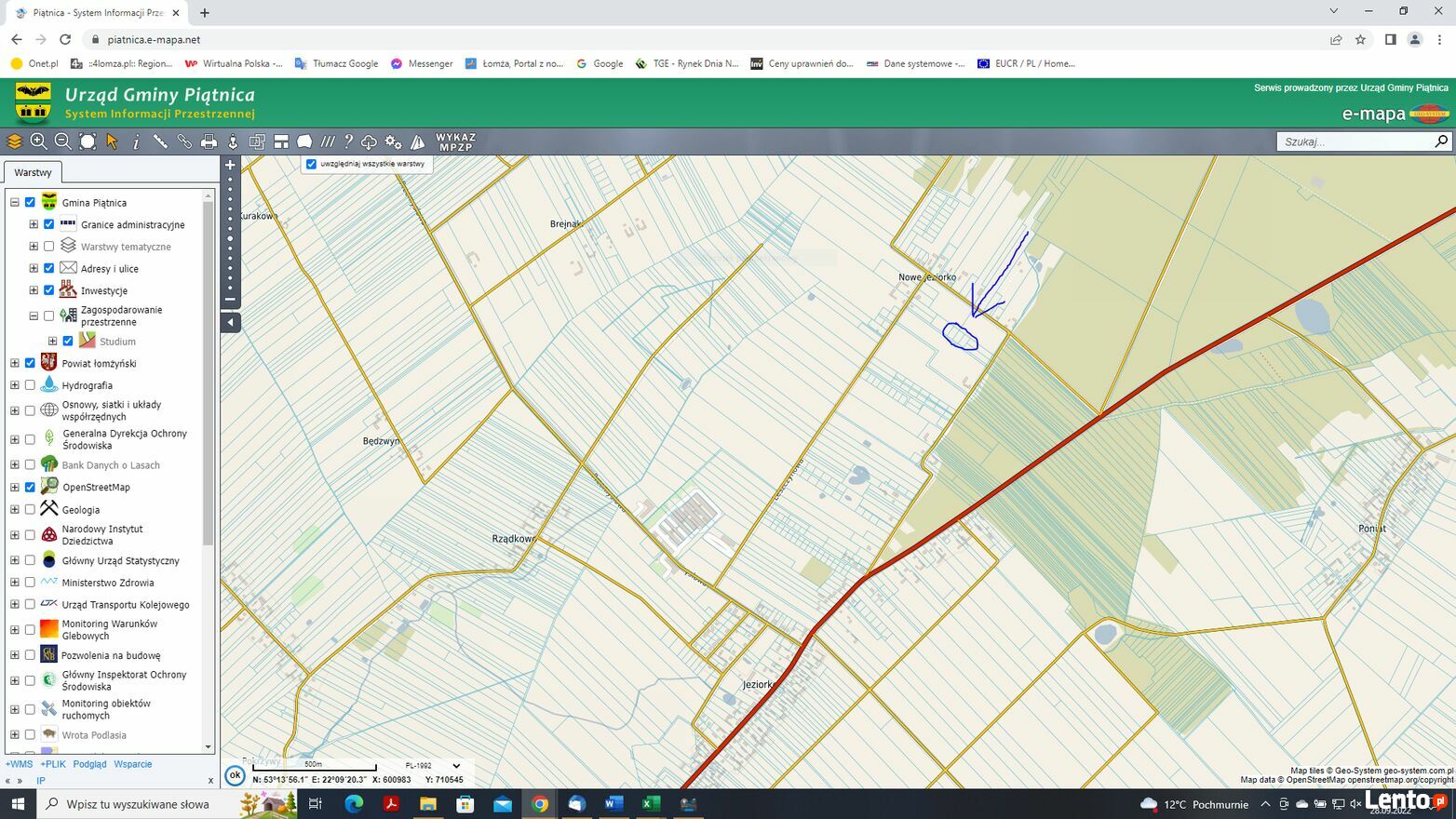Select the ruler measure tool
The width and height of the screenshot is (1456, 819).
[x=160, y=141]
